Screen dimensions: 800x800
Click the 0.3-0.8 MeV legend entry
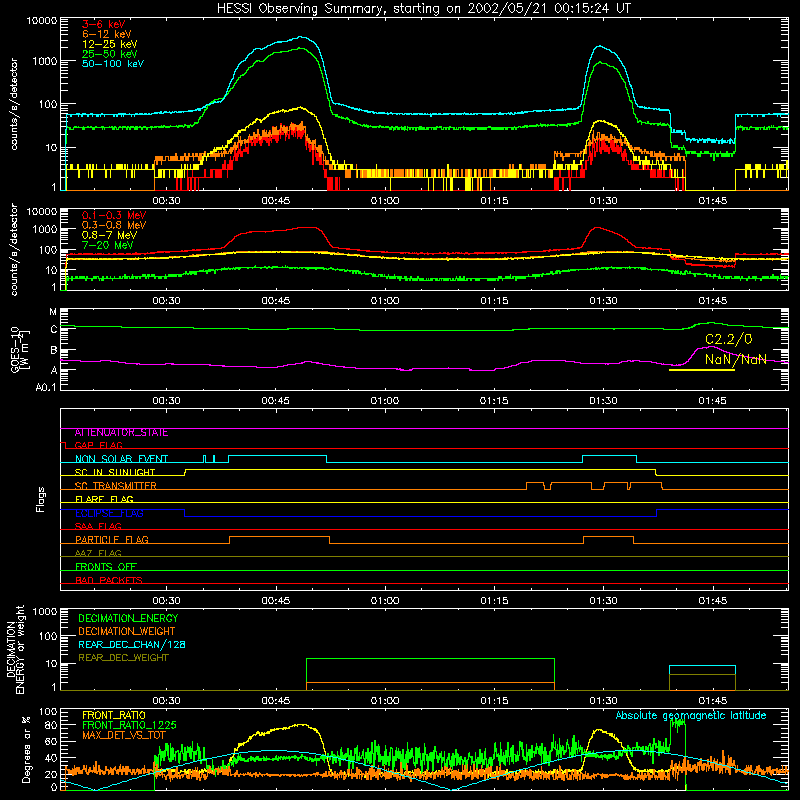click(114, 225)
